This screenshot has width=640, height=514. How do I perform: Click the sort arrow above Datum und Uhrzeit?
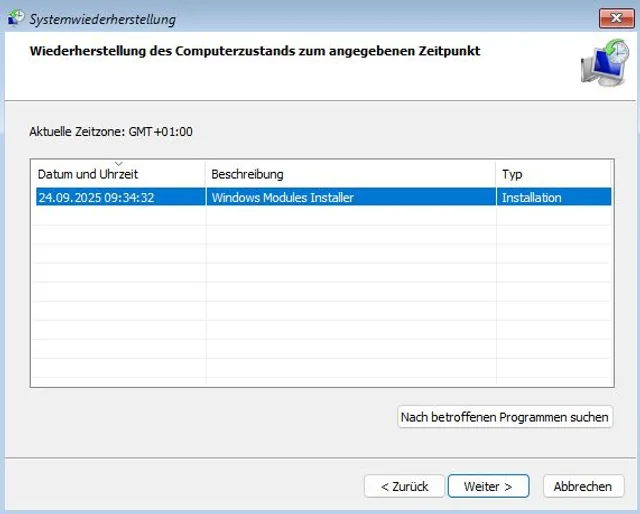tap(118, 163)
